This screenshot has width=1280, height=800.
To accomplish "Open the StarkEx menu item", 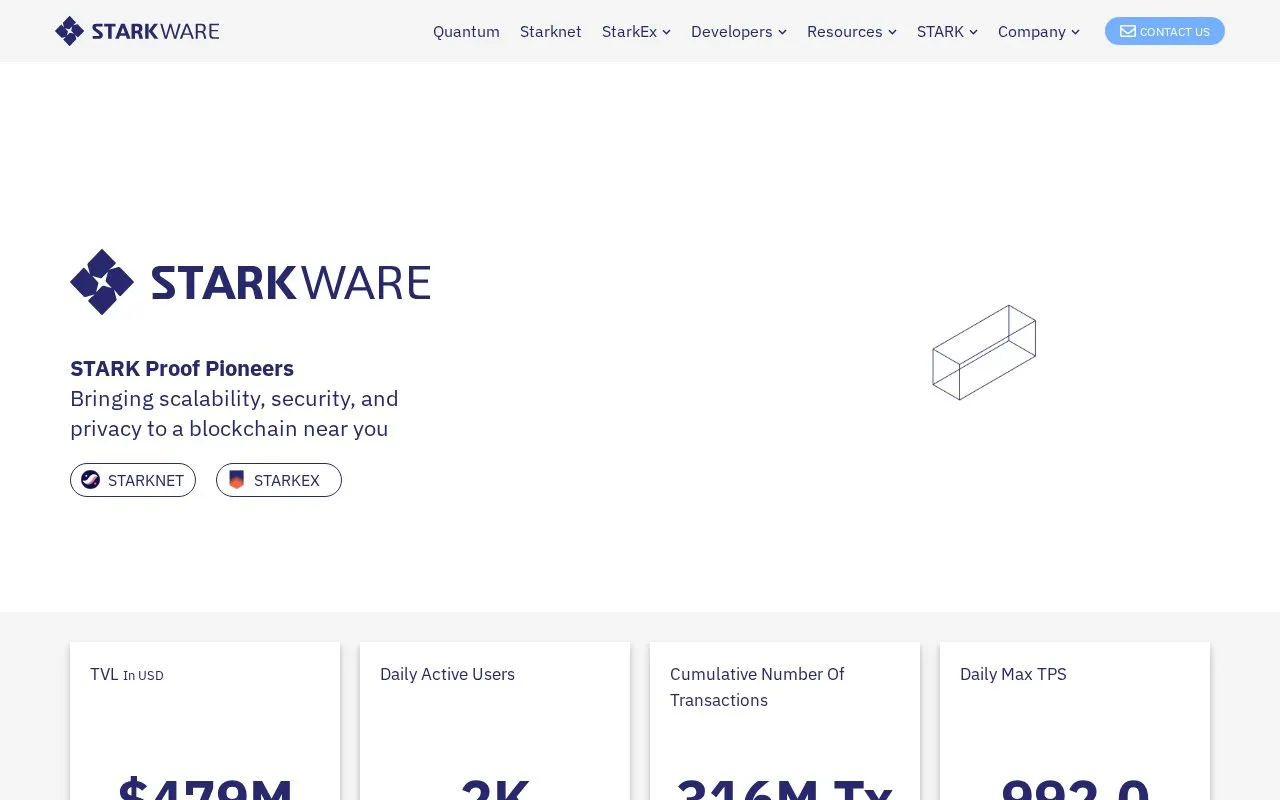I will pos(629,31).
